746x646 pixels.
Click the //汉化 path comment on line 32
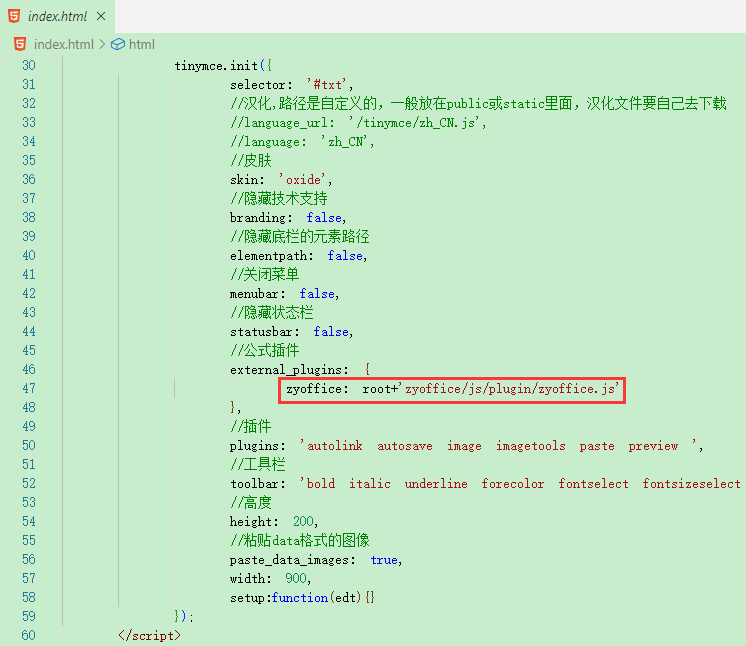[x=478, y=103]
